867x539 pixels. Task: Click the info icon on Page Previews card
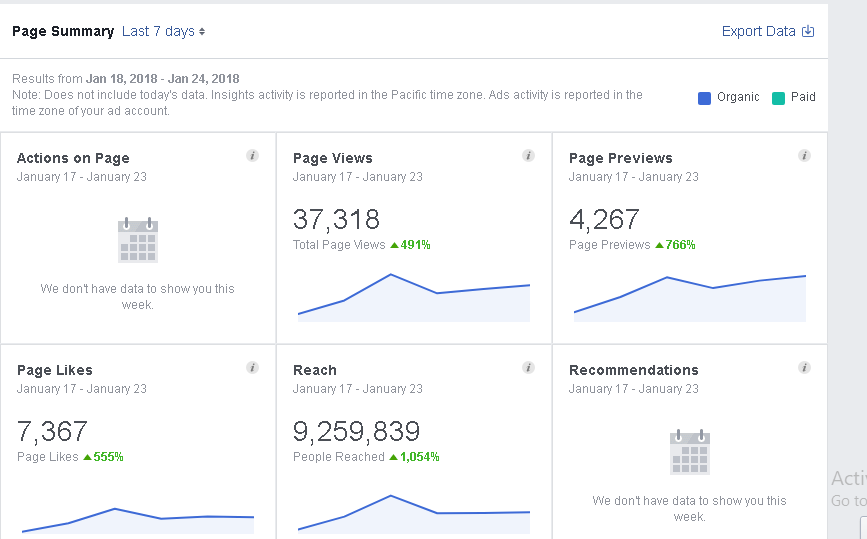point(804,156)
